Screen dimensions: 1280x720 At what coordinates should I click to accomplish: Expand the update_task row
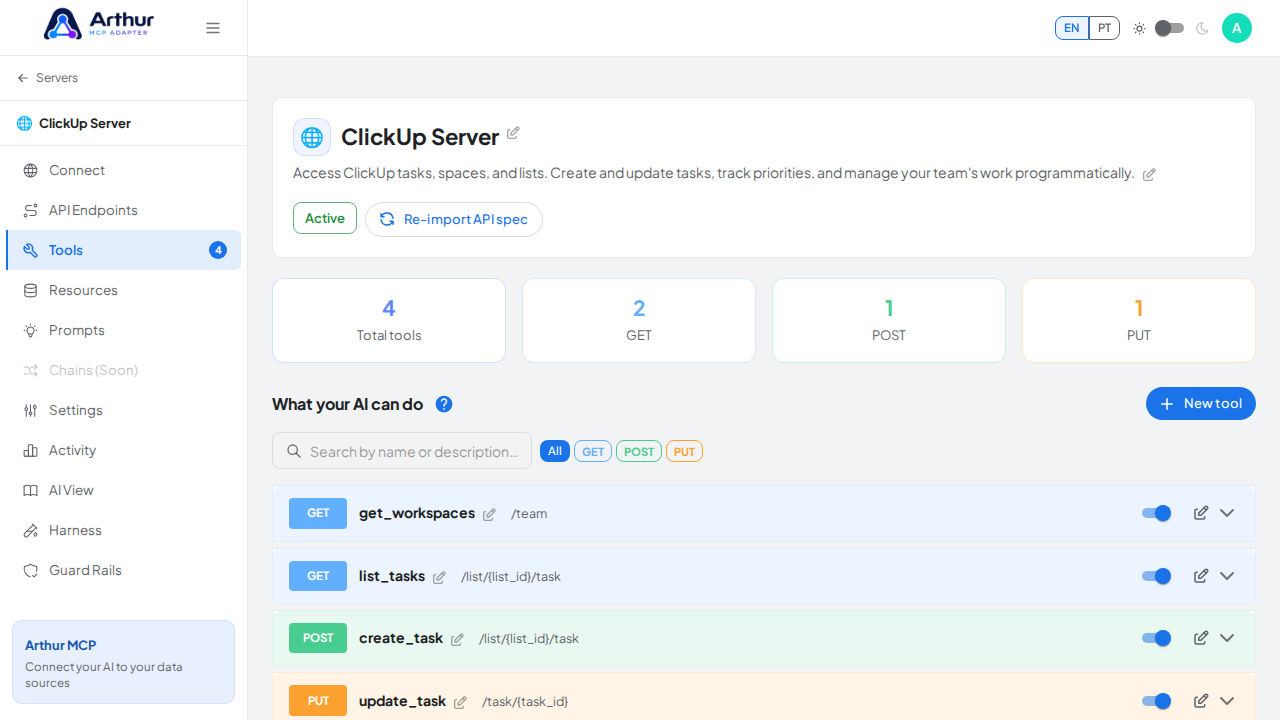tap(1227, 701)
